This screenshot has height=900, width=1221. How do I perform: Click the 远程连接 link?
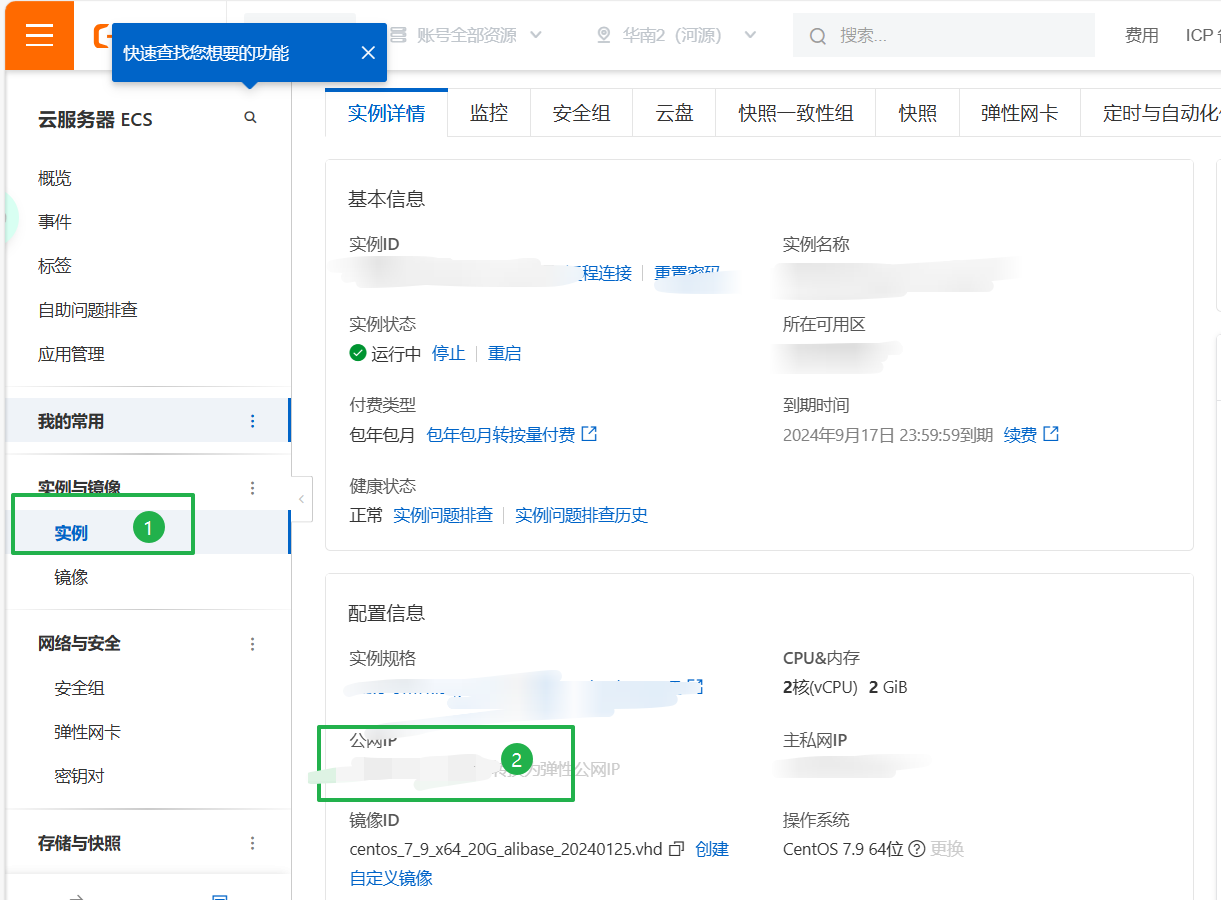click(x=598, y=273)
